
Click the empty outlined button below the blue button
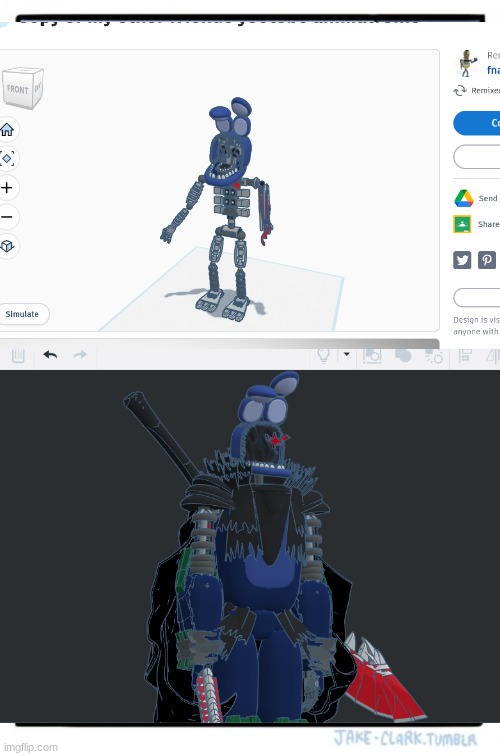[477, 156]
